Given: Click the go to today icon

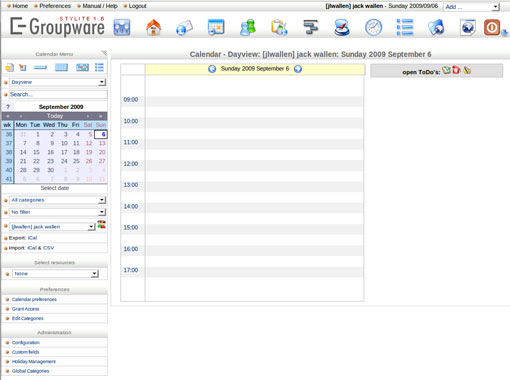Looking at the screenshot, I should point(23,67).
